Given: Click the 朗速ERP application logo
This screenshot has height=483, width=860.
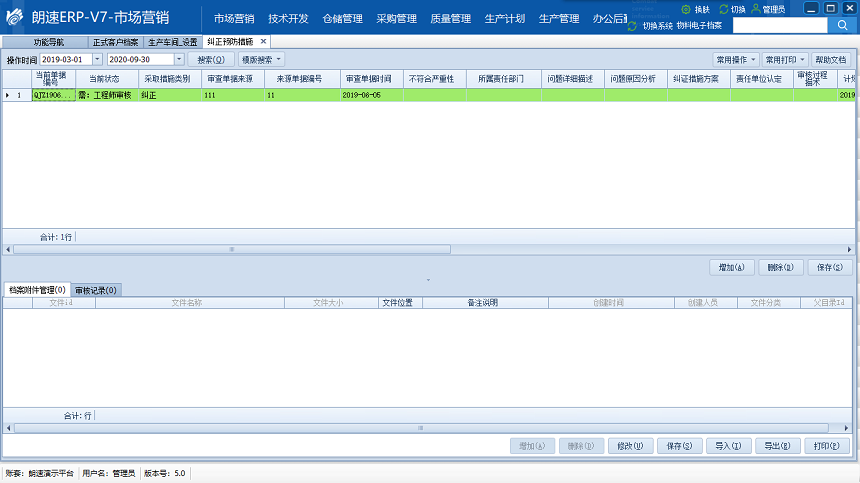Looking at the screenshot, I should point(17,19).
